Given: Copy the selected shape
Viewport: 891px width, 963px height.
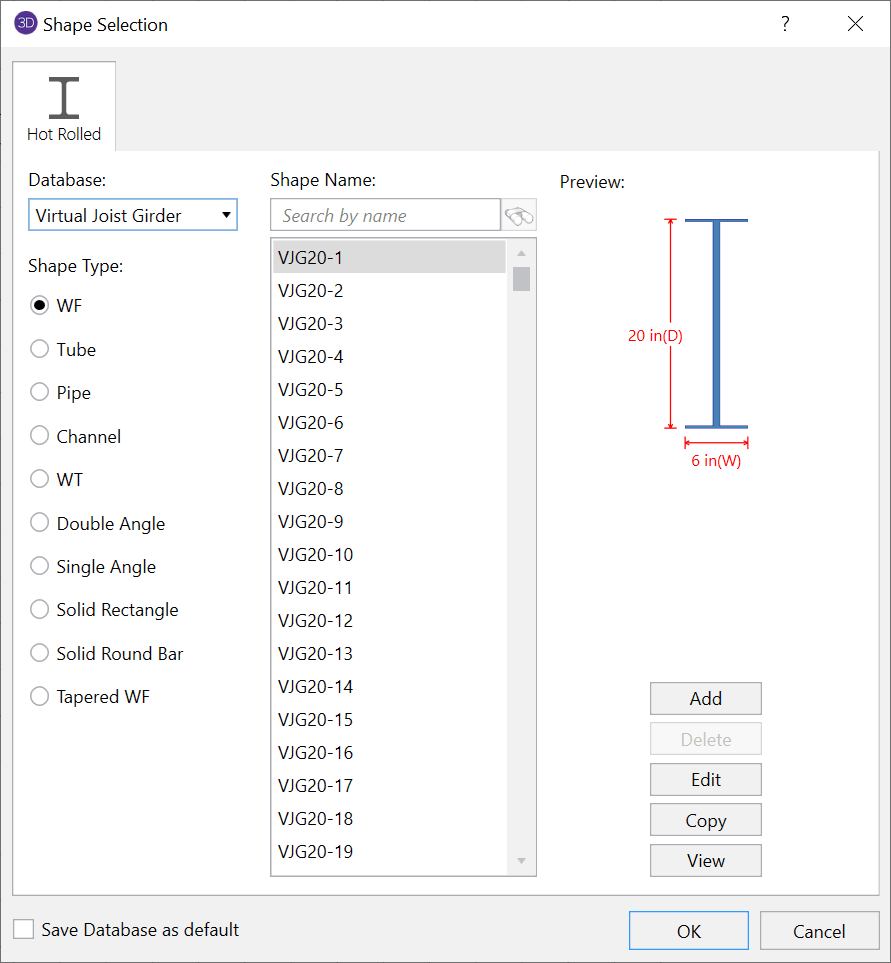Looking at the screenshot, I should click(x=705, y=819).
